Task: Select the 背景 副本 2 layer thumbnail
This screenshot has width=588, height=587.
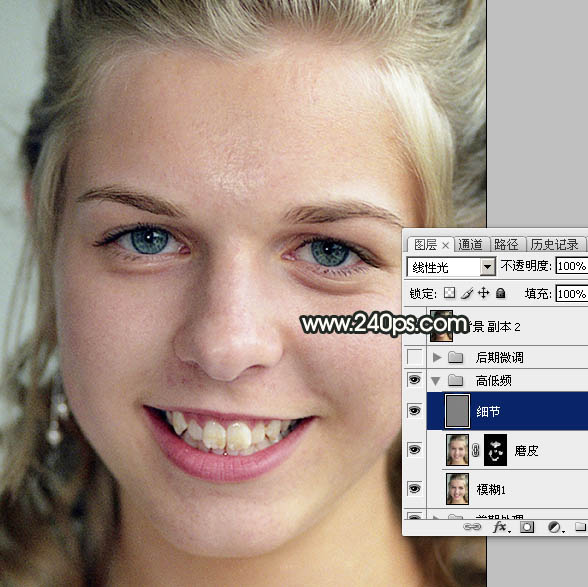Action: click(x=441, y=325)
